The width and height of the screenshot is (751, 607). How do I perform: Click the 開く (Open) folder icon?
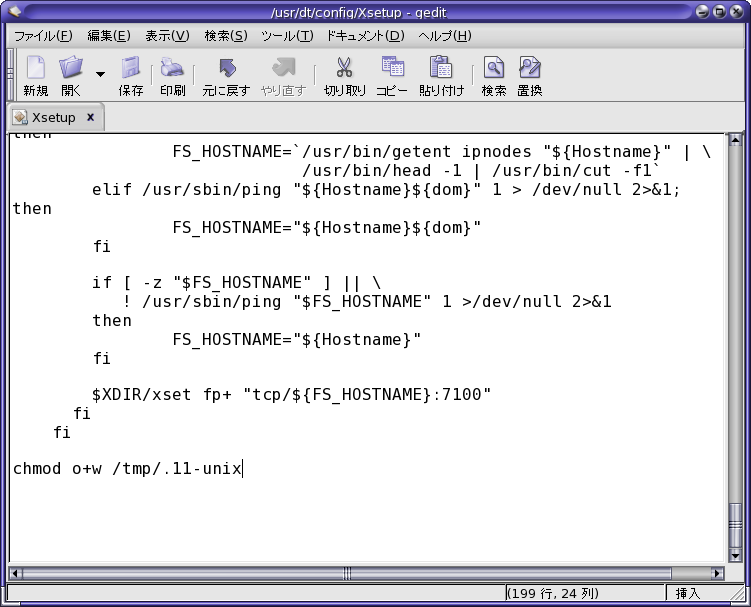tap(71, 68)
